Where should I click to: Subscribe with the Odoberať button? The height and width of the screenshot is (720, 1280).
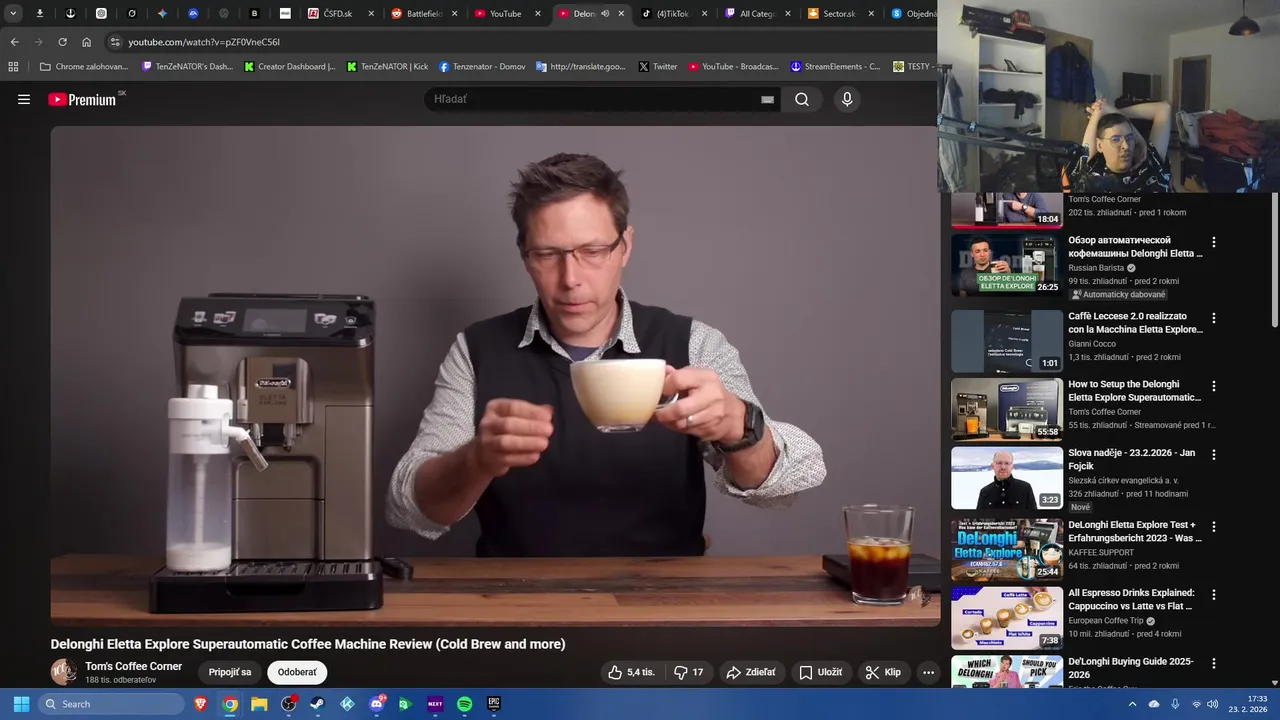[297, 672]
